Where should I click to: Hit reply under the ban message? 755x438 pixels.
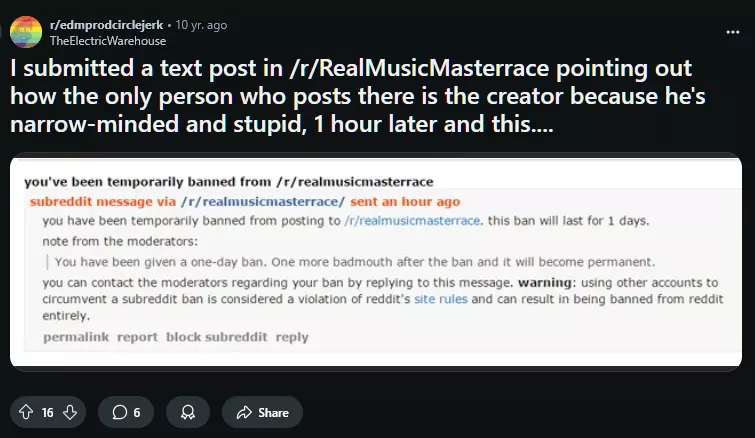(292, 337)
